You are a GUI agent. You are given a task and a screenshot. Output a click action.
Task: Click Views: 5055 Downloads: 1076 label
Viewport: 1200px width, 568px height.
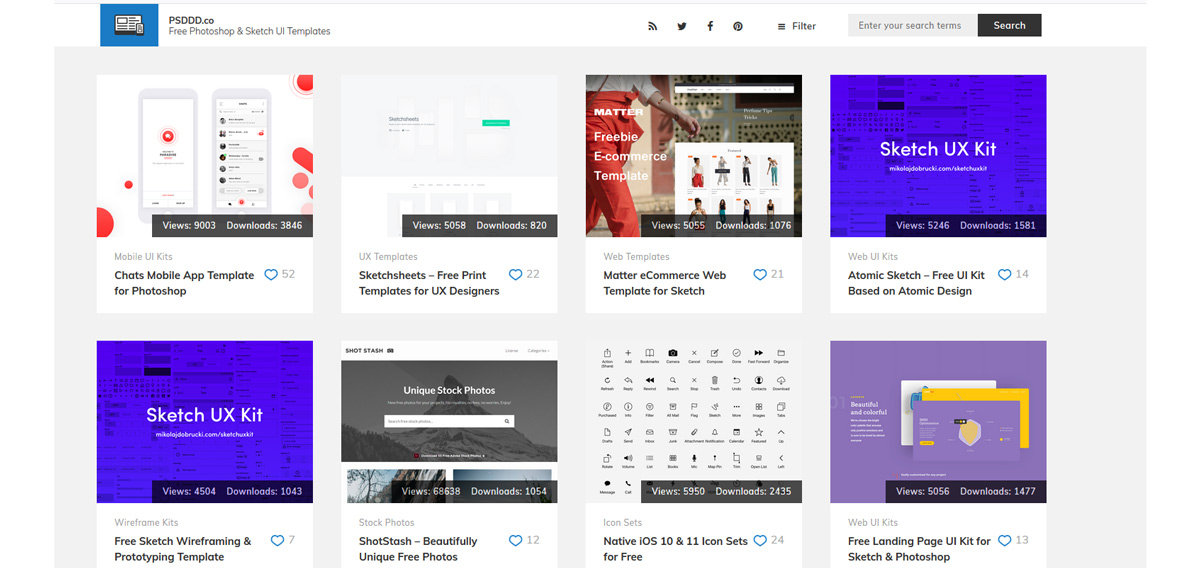tap(721, 225)
